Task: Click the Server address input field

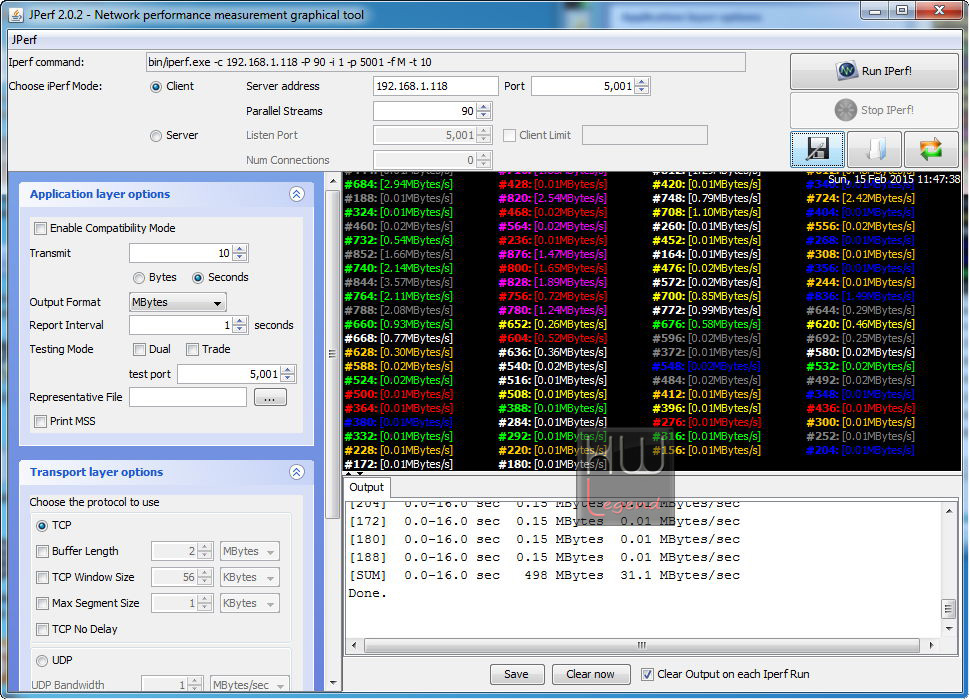Action: click(436, 87)
